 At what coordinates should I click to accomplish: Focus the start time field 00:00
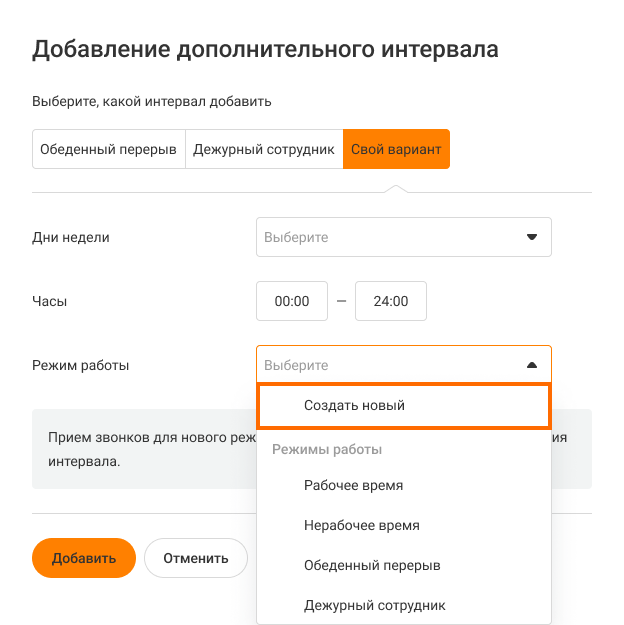click(x=292, y=301)
